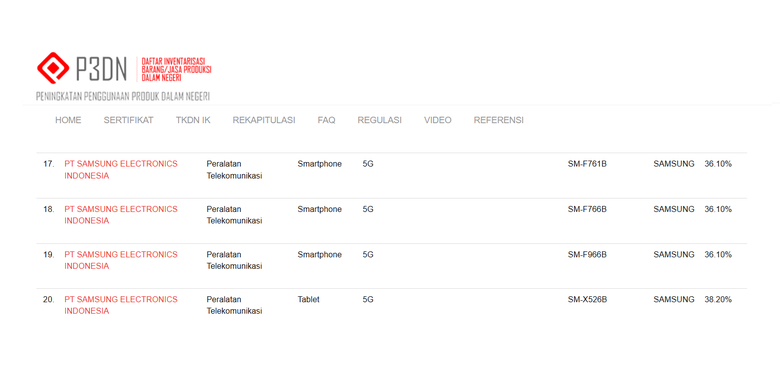Go to the SERTIFIKAT page

click(x=128, y=120)
